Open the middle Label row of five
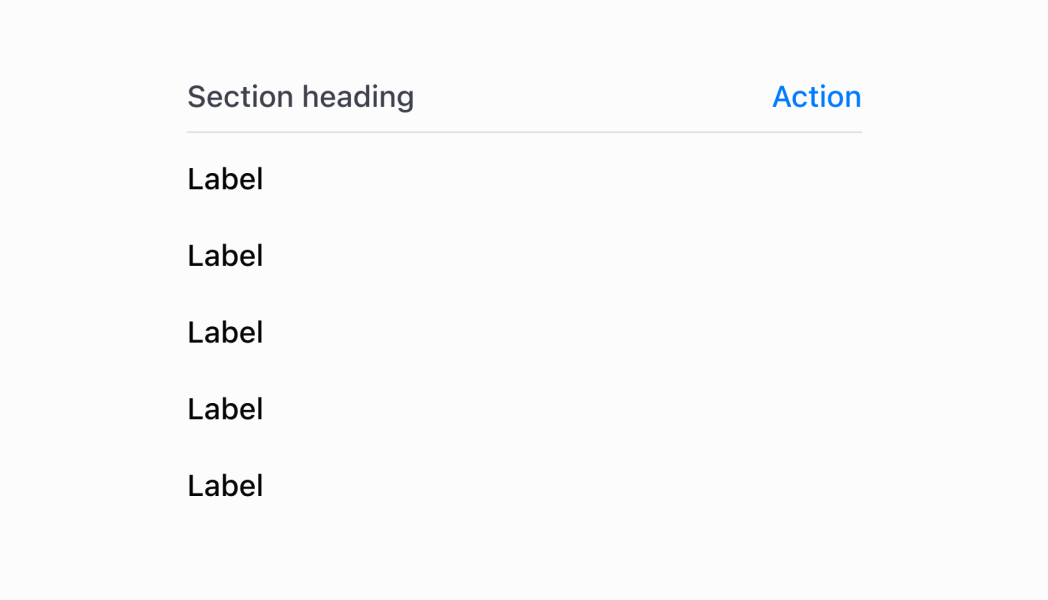The width and height of the screenshot is (1048, 600). 225,333
